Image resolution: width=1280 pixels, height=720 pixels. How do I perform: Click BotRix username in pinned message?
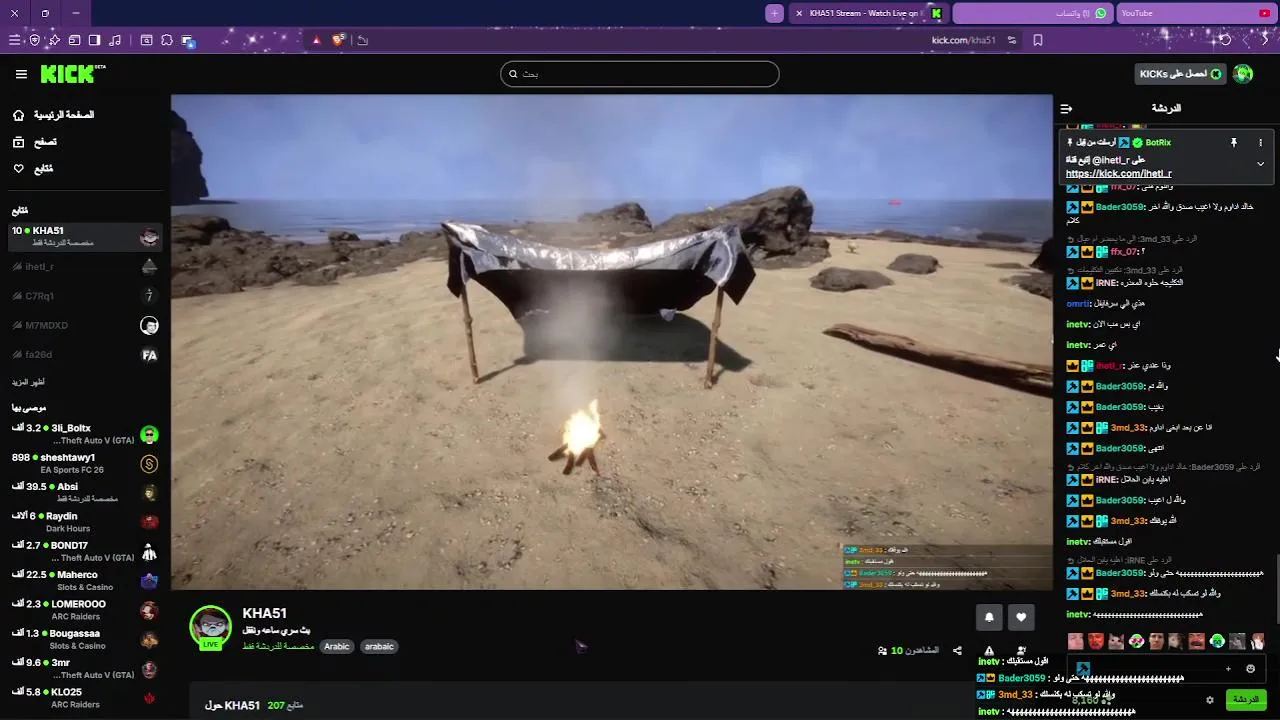[x=1158, y=143]
